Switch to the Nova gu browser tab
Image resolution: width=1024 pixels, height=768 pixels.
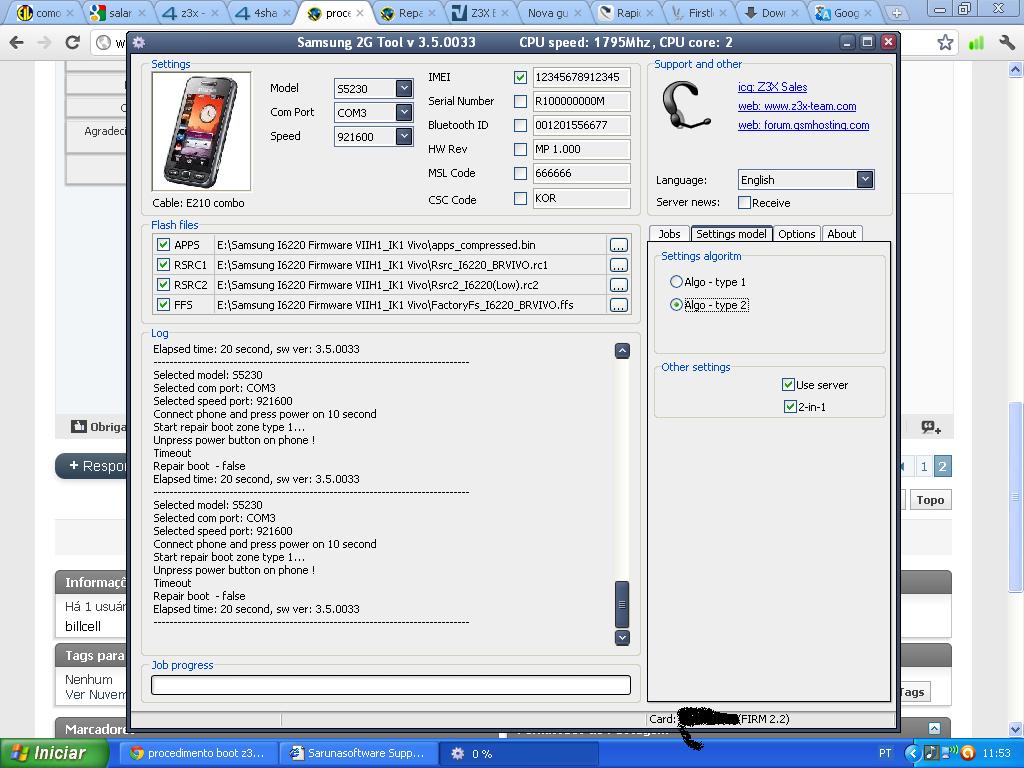click(x=555, y=12)
